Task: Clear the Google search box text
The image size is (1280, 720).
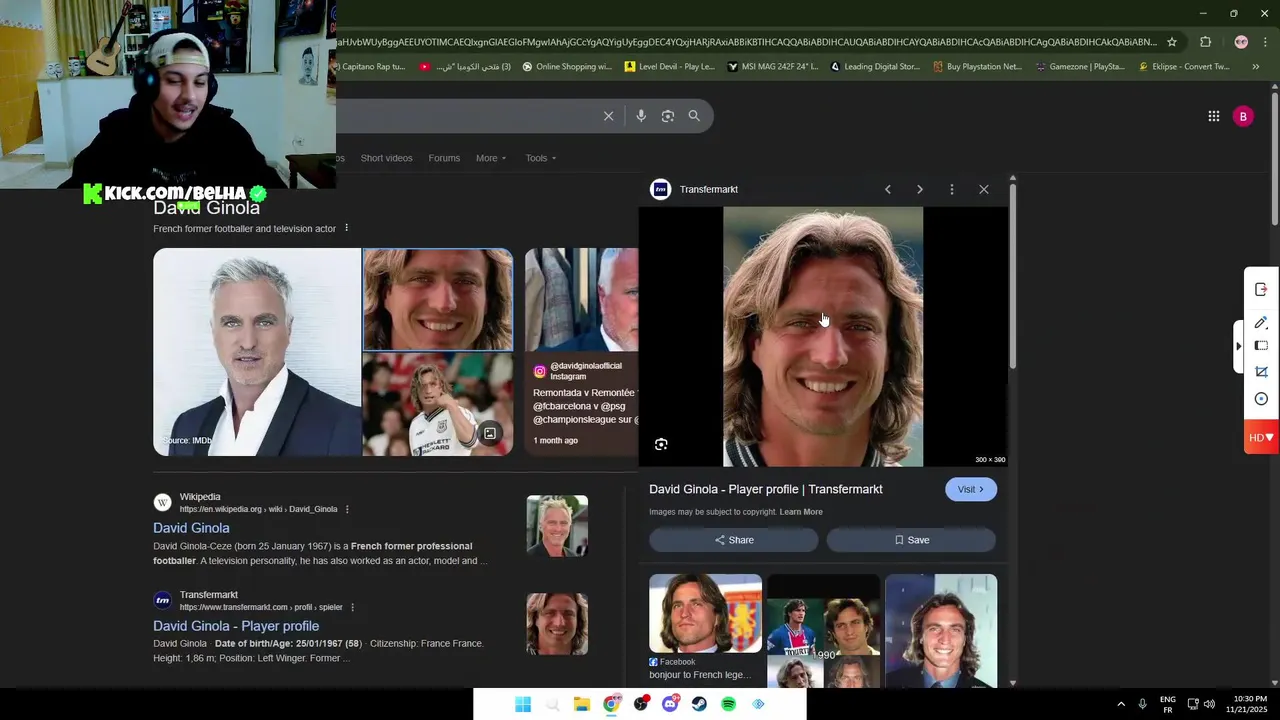Action: (x=608, y=116)
